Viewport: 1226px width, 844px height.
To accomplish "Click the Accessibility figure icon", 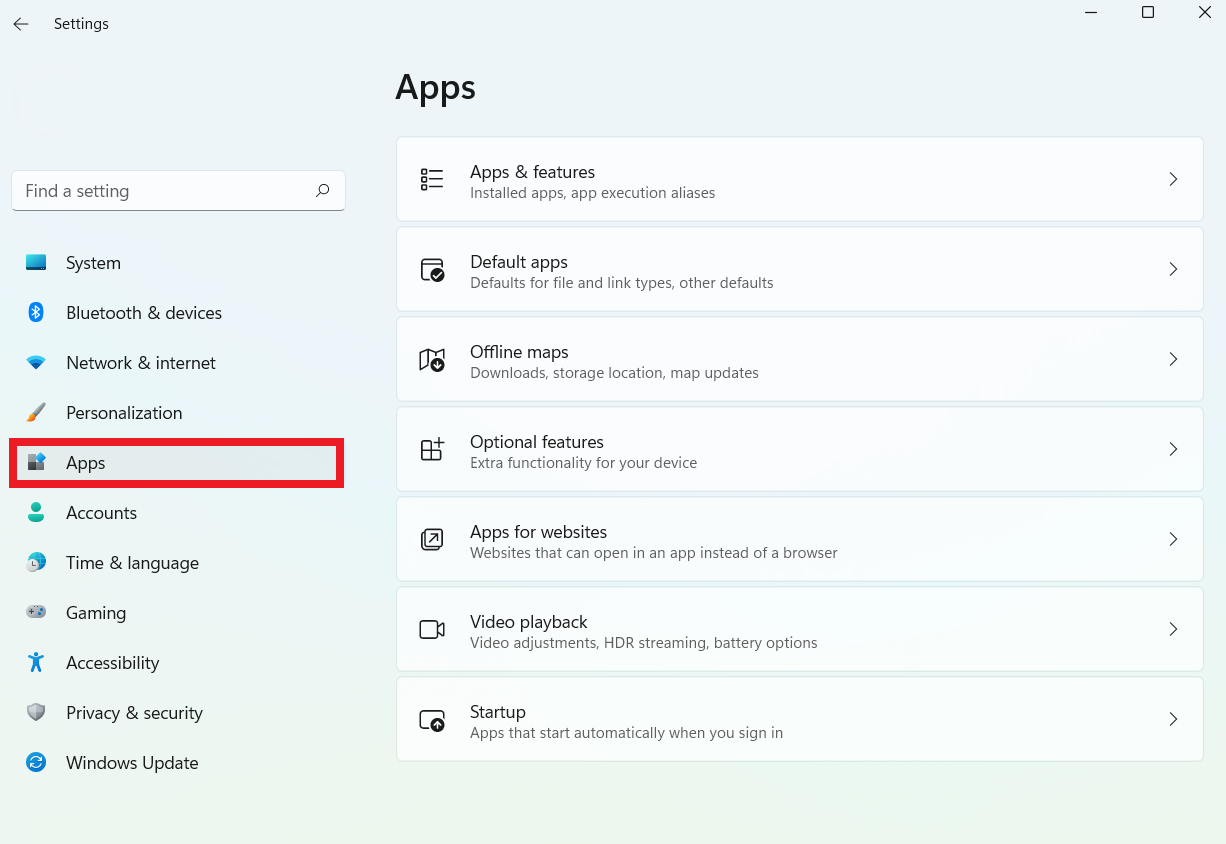I will coord(36,662).
